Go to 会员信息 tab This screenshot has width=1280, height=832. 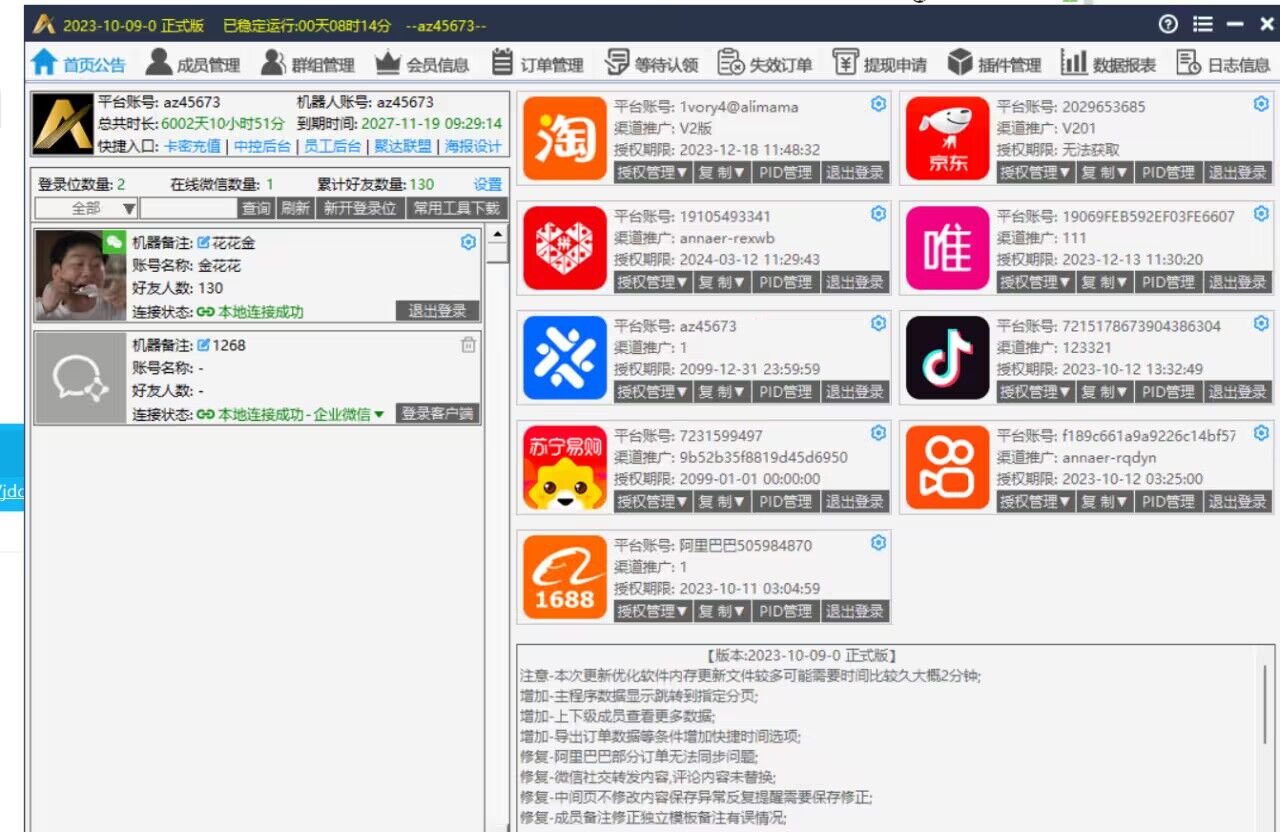tap(422, 64)
